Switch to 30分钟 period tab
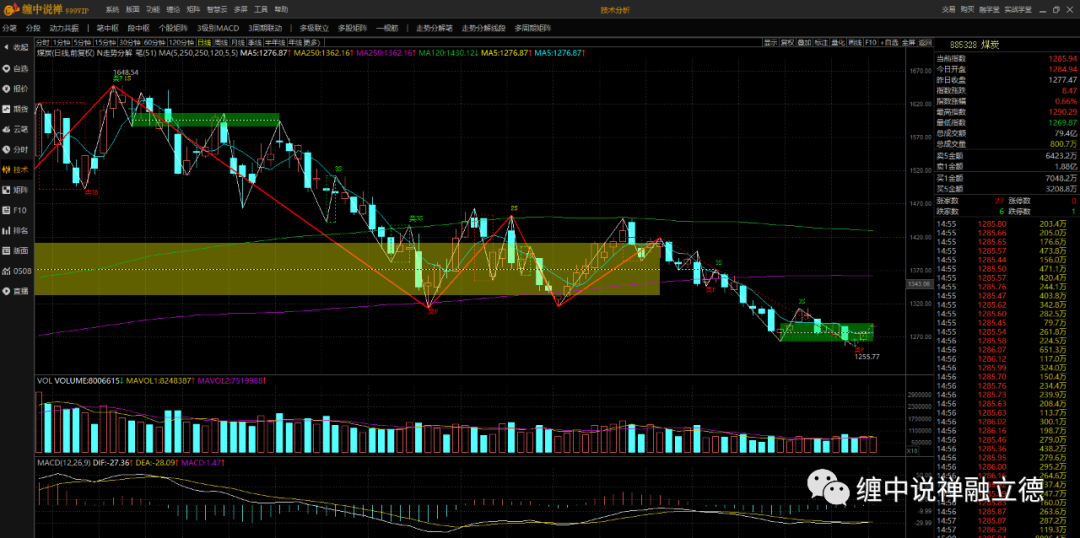This screenshot has height=538, width=1080. 129,43
